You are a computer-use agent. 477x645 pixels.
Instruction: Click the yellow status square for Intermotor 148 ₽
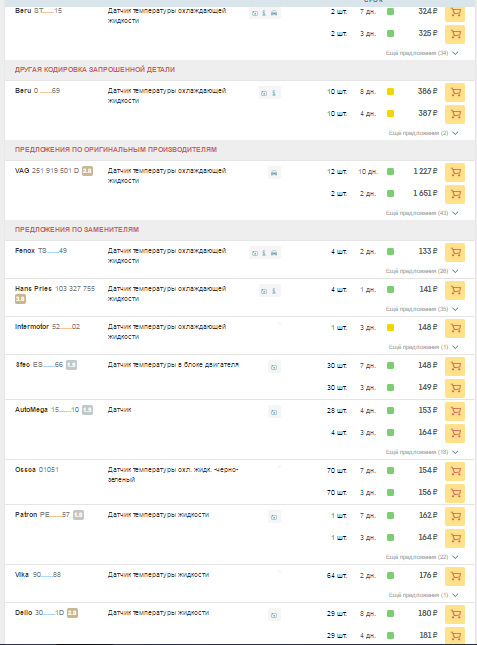tap(391, 328)
